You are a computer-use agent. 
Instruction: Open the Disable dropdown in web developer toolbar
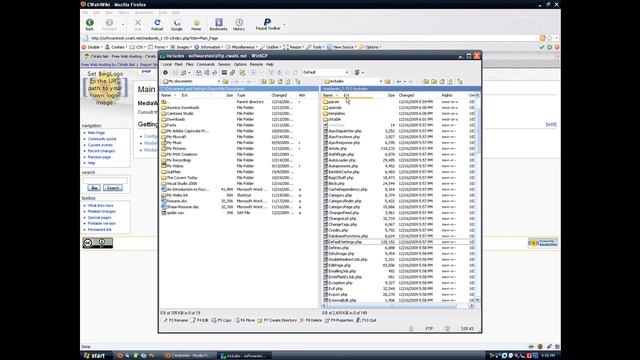pos(93,47)
